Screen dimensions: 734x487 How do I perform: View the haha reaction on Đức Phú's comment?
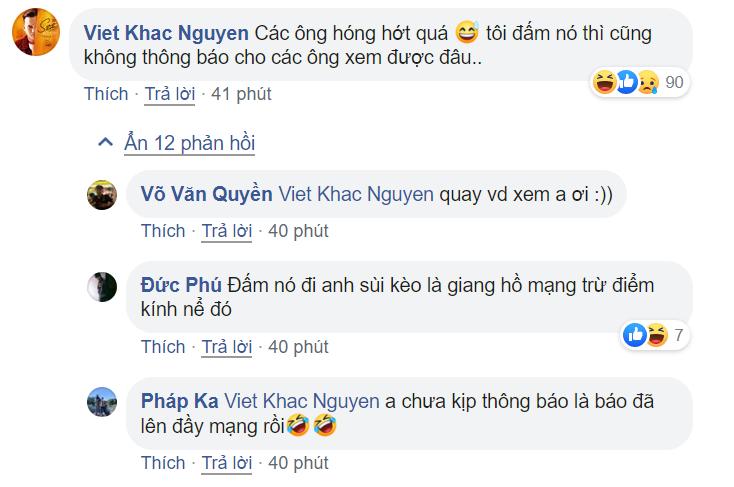[657, 335]
